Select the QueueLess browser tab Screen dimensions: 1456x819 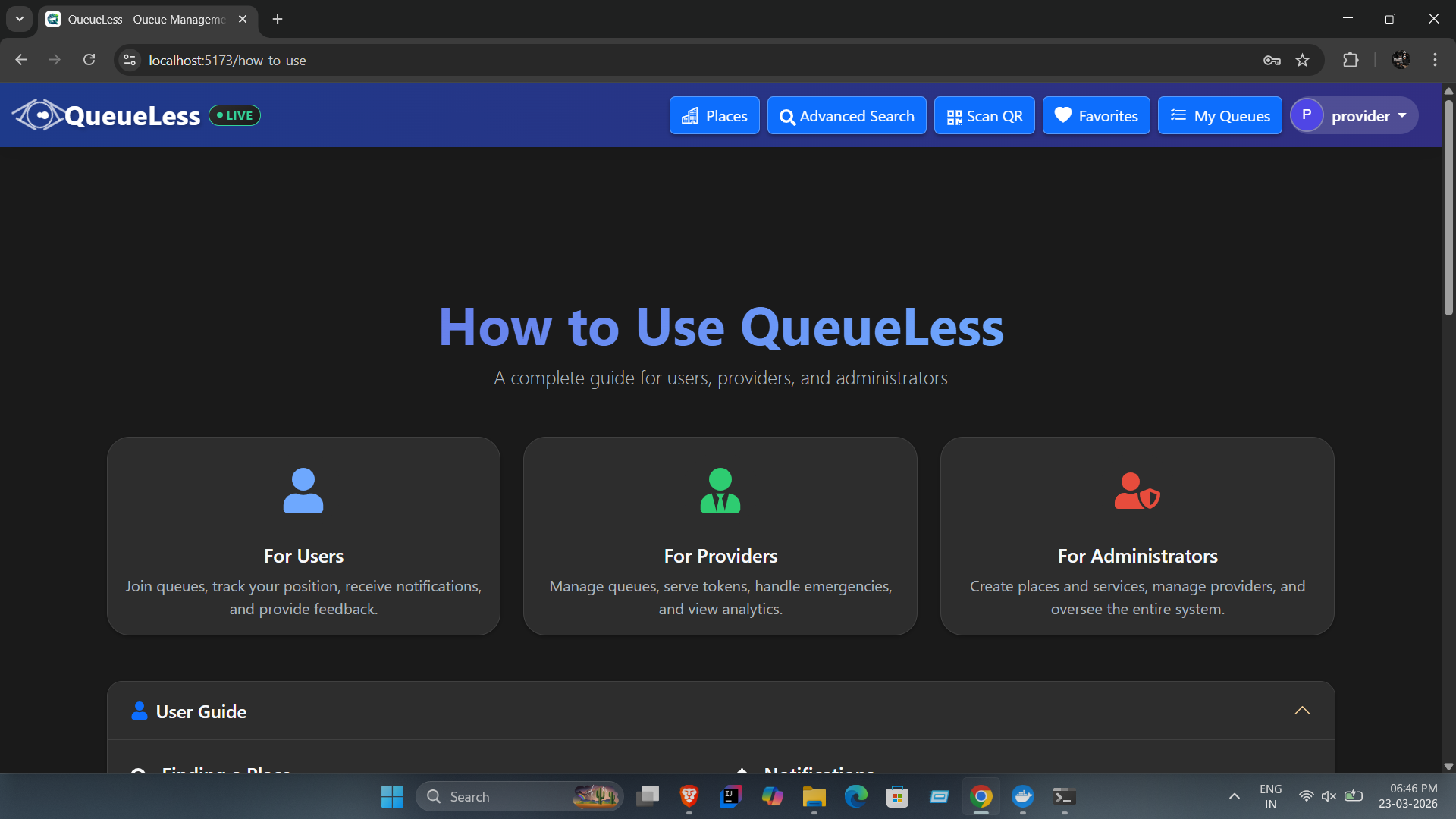point(148,20)
